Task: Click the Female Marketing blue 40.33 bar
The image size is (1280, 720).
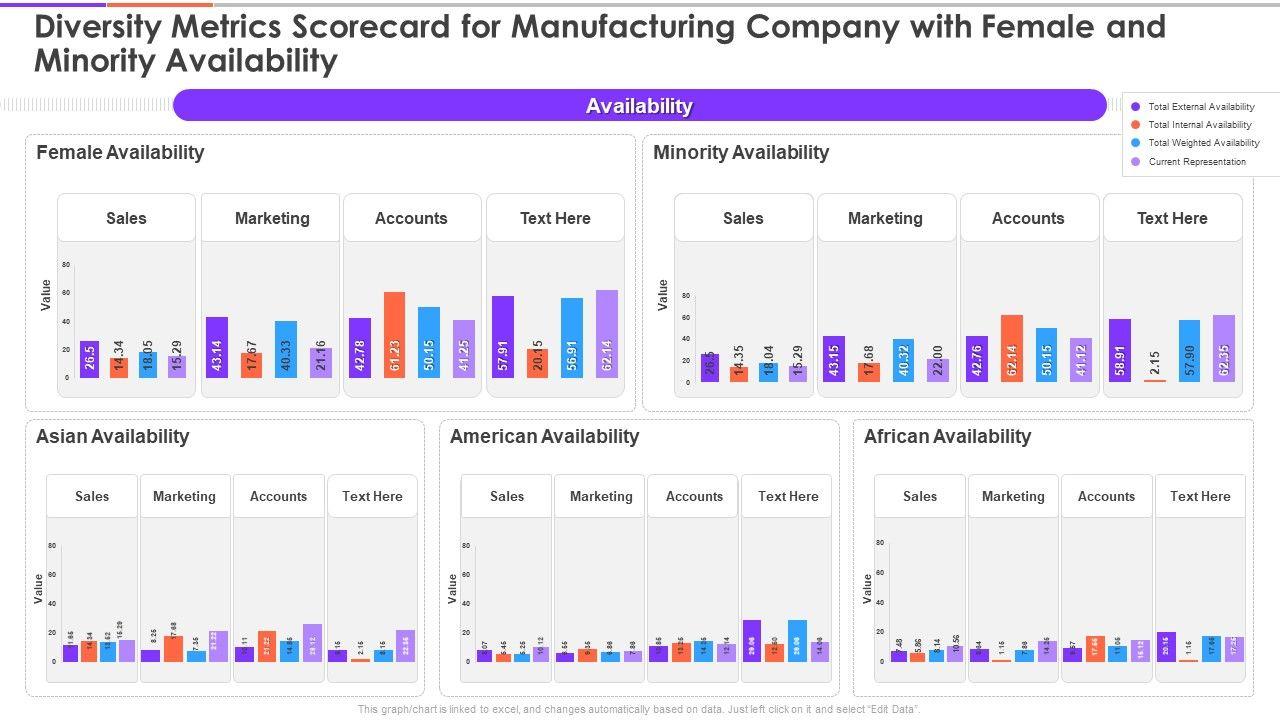Action: (x=286, y=348)
